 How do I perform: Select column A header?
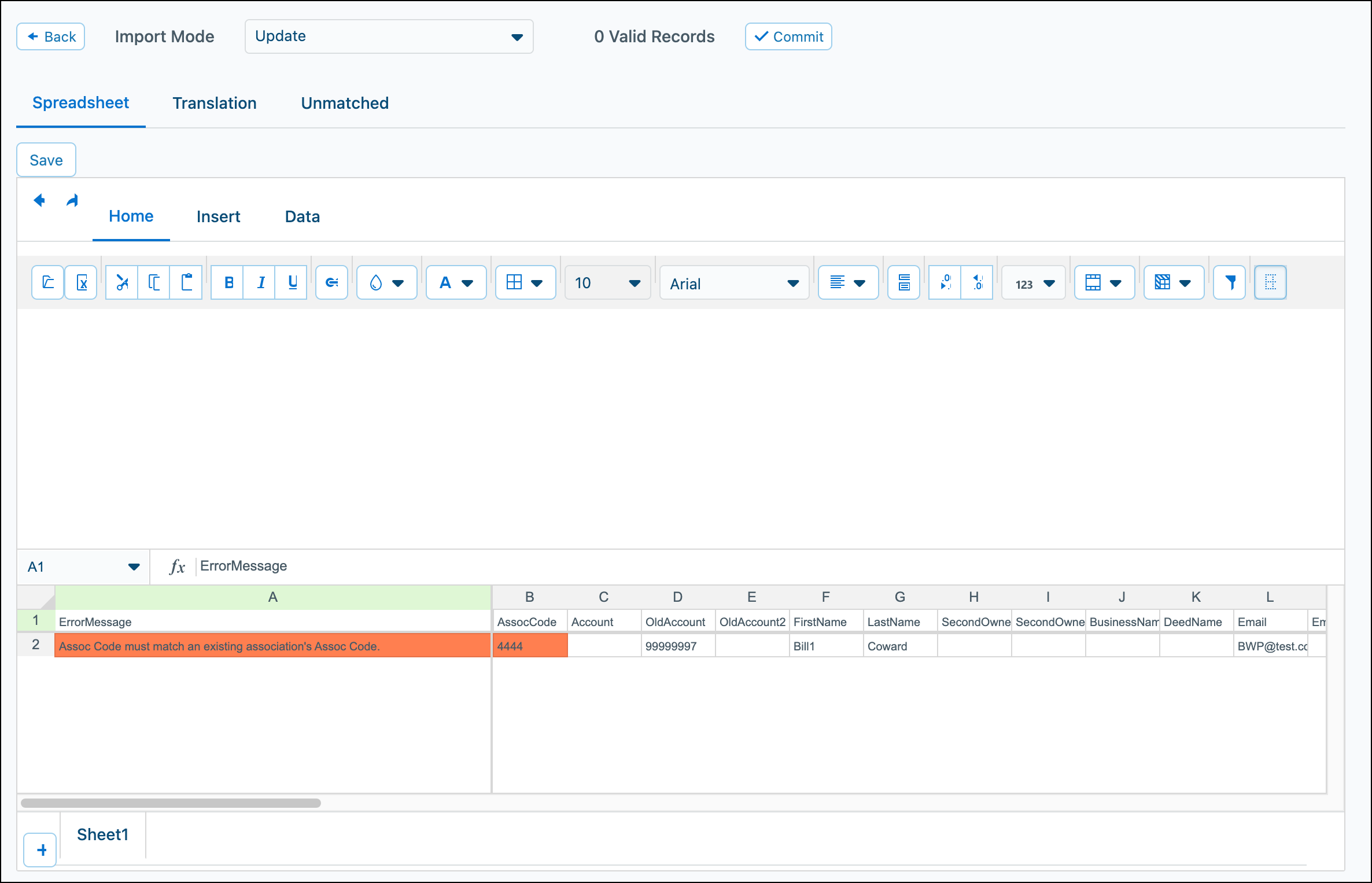[273, 597]
